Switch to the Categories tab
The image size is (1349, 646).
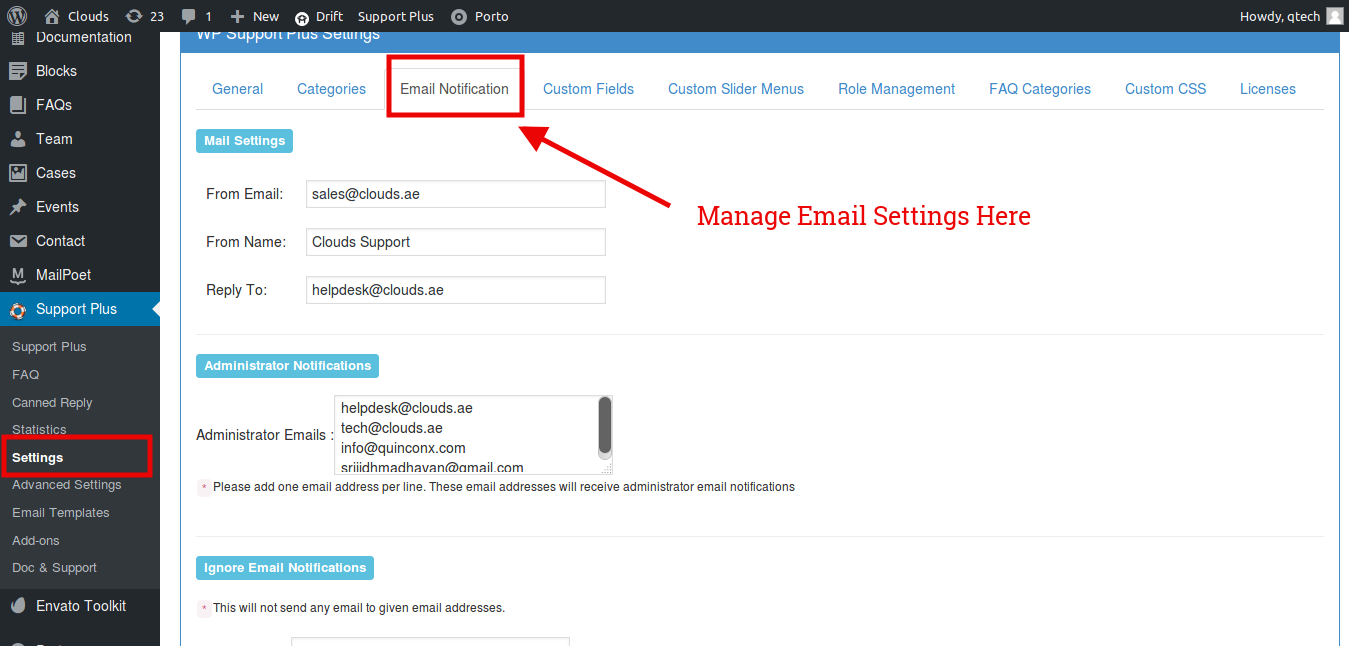(332, 89)
